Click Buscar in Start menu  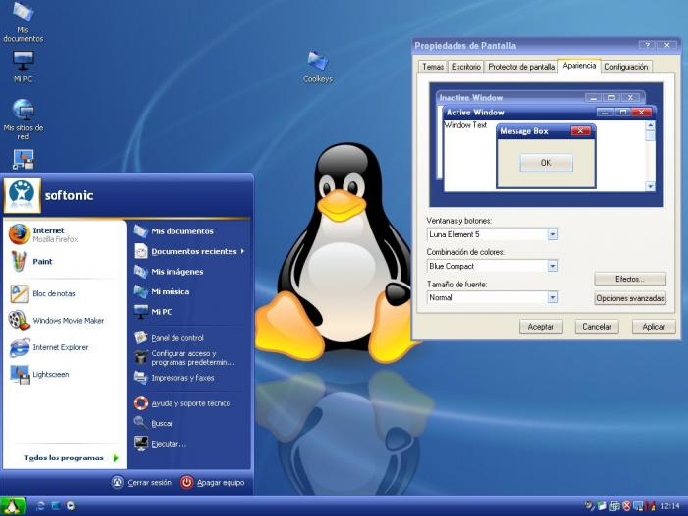154,423
